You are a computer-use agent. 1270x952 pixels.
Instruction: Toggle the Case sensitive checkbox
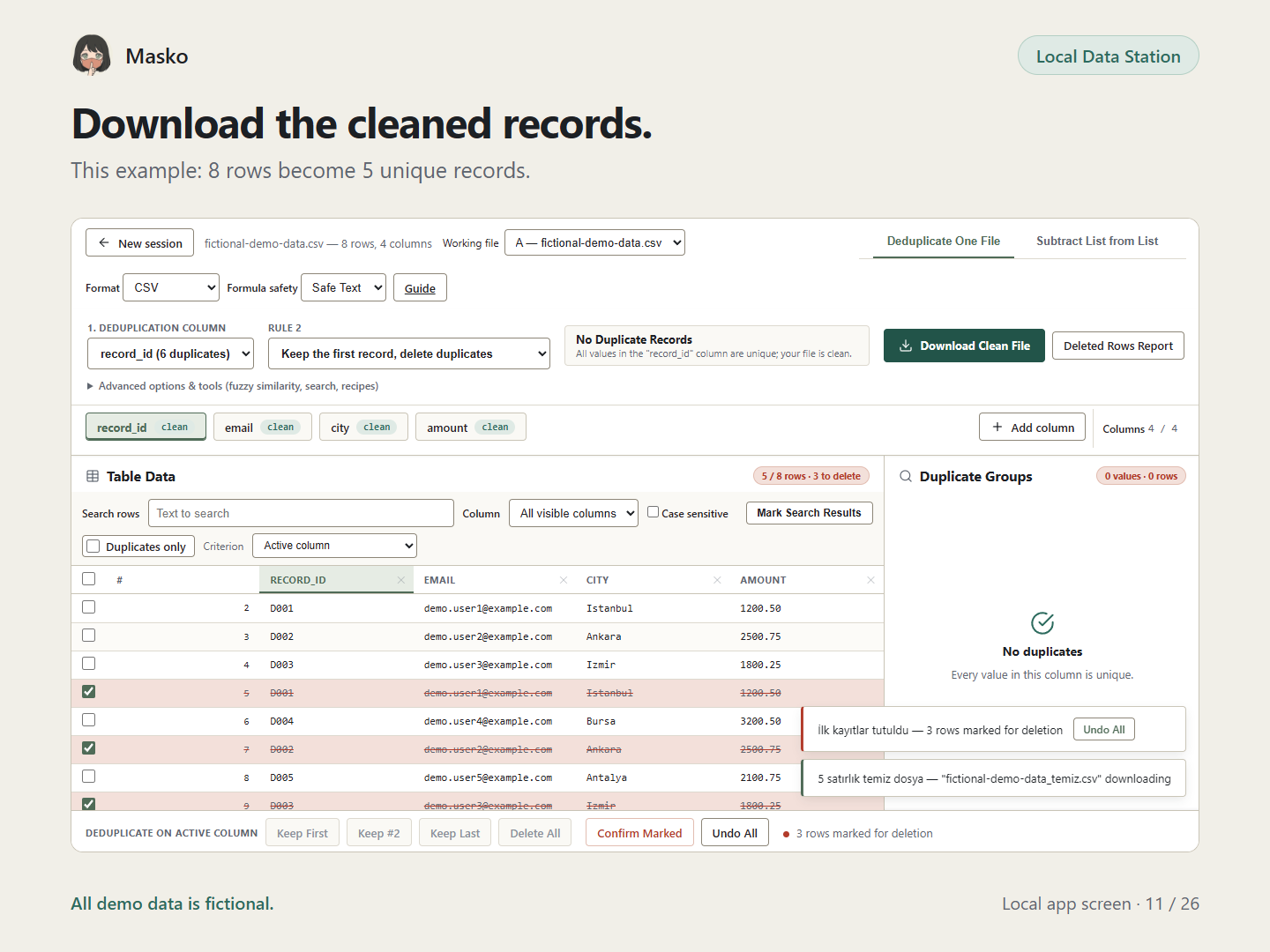(654, 511)
